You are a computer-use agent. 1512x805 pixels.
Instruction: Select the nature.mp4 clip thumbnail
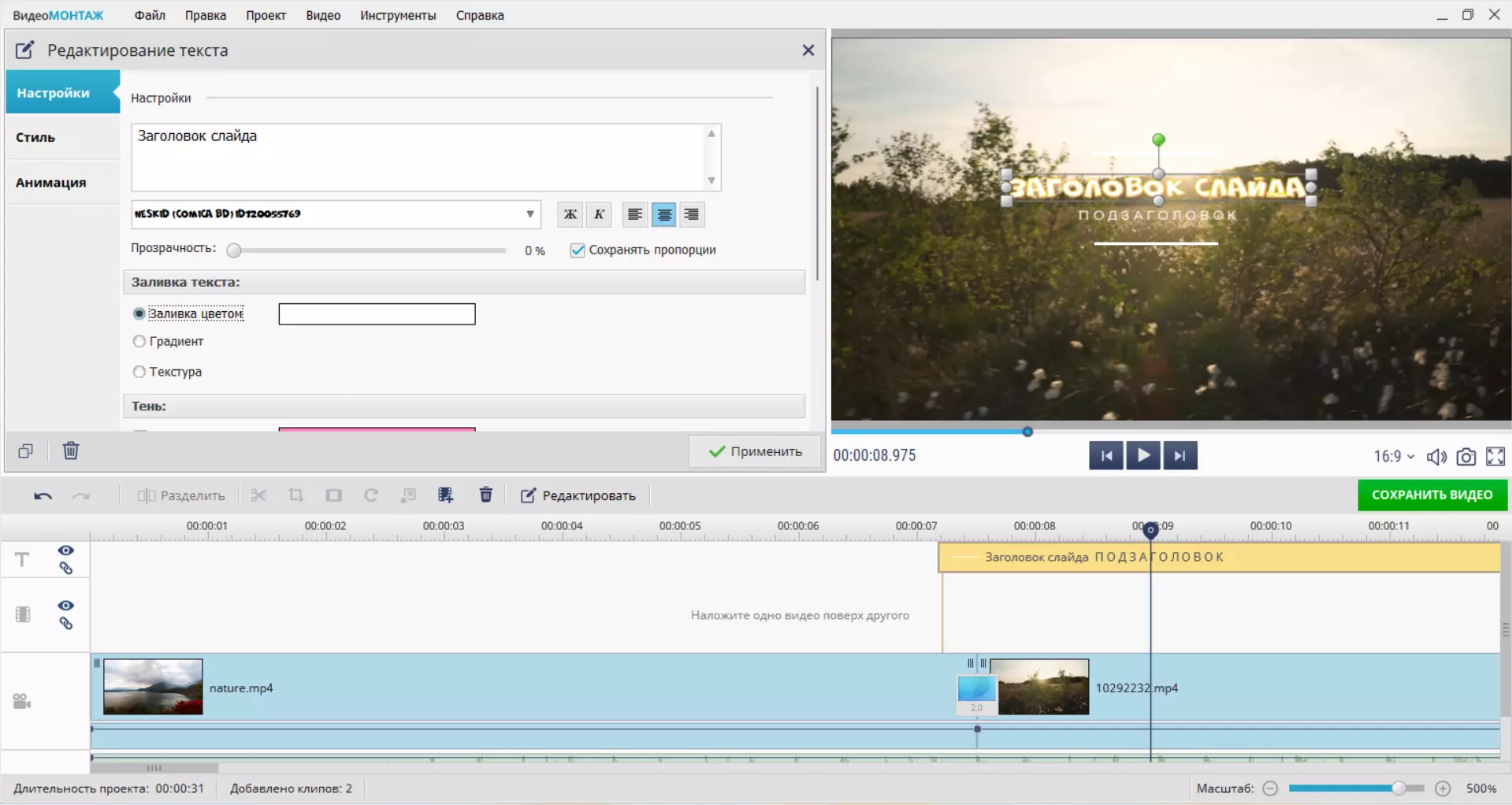[x=153, y=687]
